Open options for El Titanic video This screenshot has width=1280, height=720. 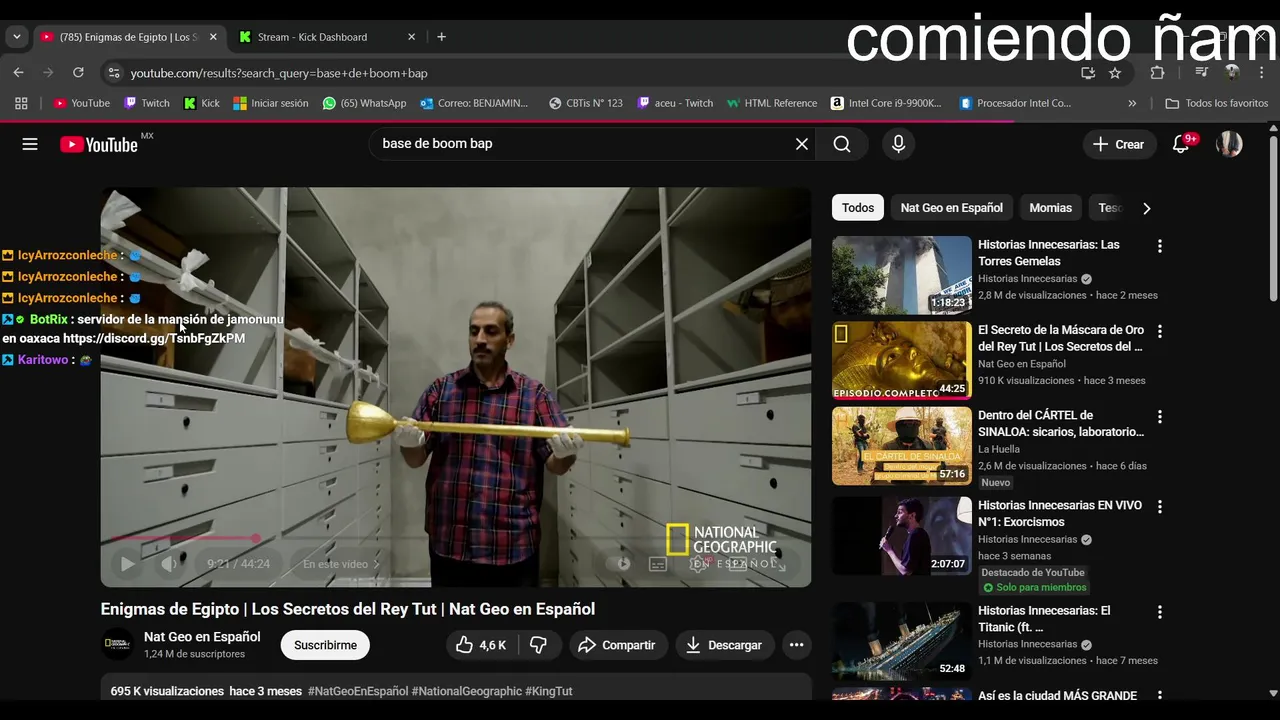pos(1159,612)
